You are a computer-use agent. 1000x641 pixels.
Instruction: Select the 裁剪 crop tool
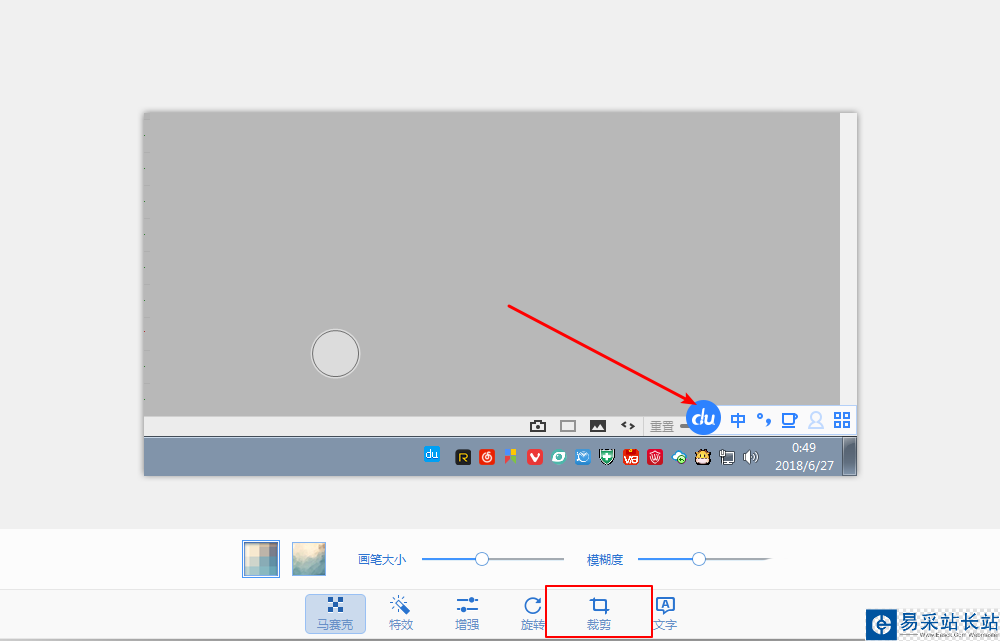pos(599,614)
